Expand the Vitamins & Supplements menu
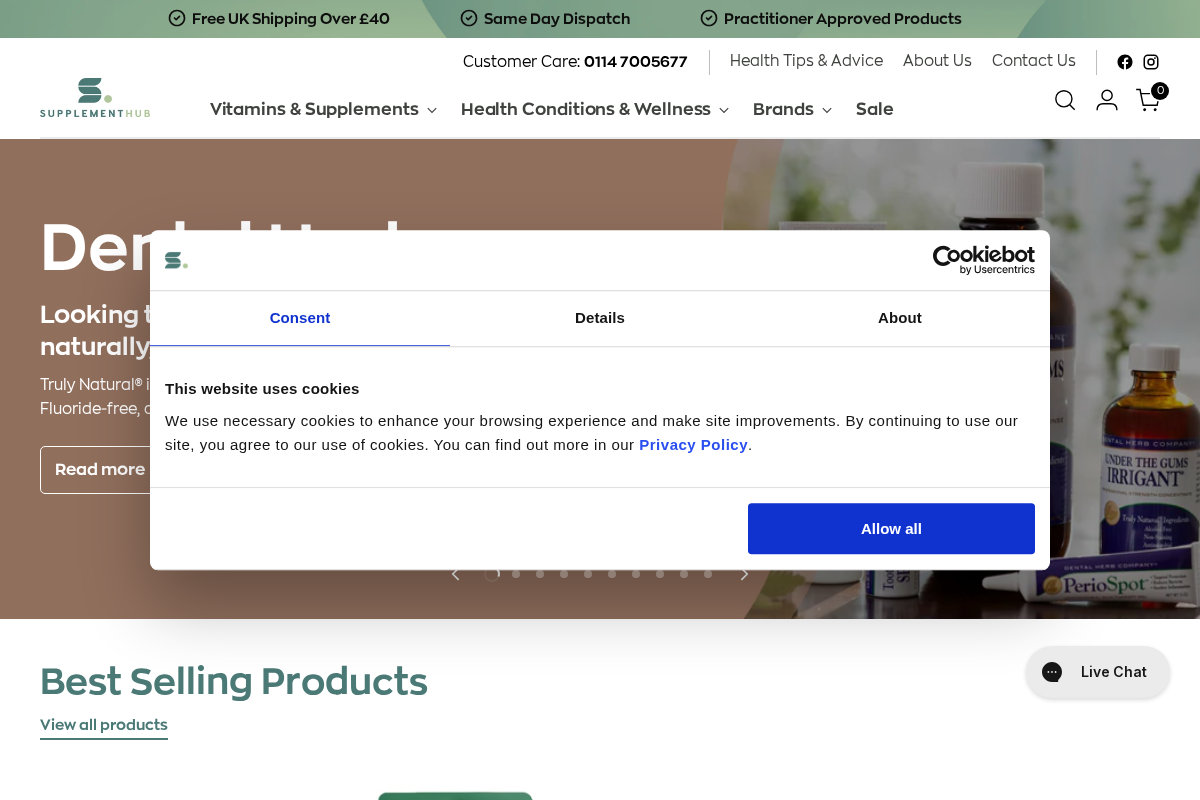Viewport: 1200px width, 800px height. (322, 110)
